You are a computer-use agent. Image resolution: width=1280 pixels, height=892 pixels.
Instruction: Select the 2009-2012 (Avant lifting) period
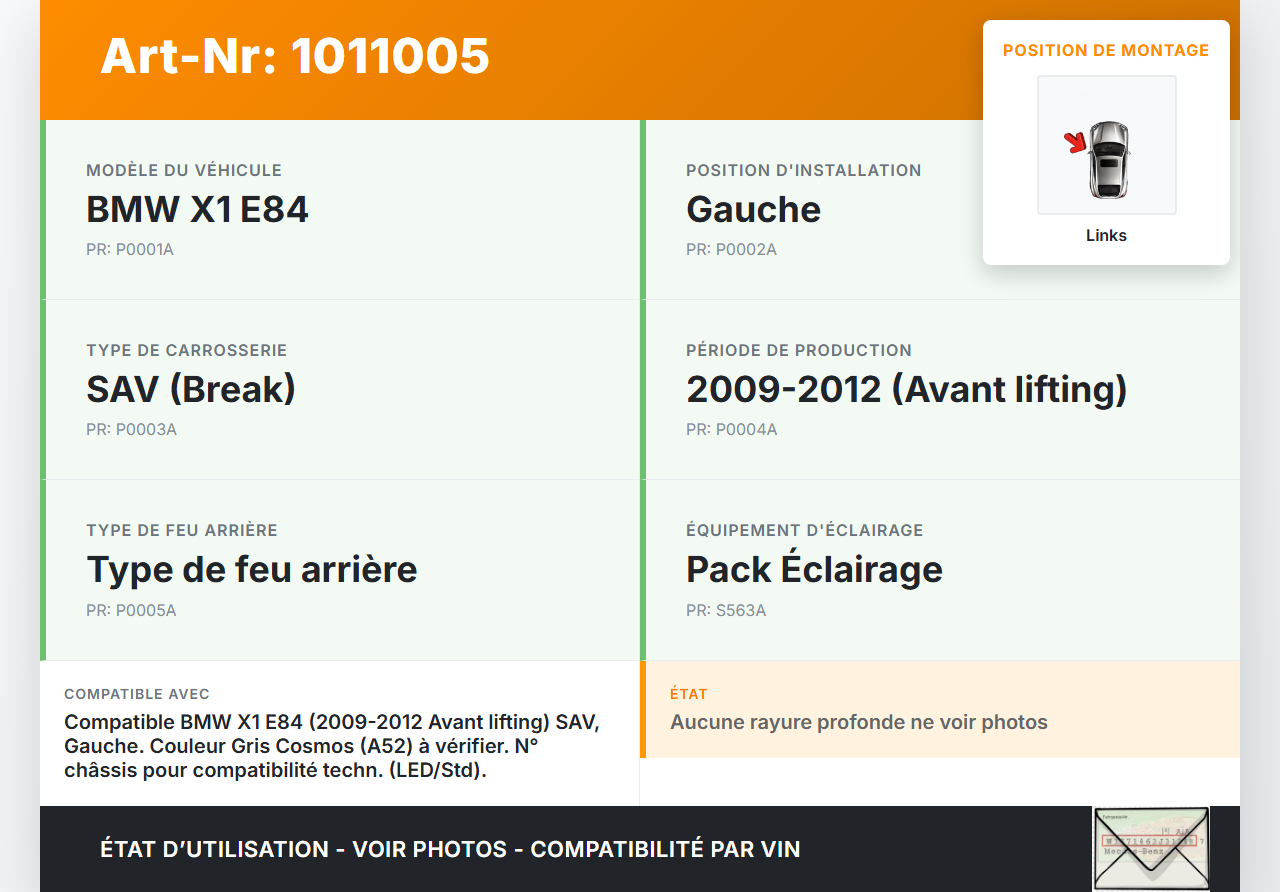pyautogui.click(x=906, y=390)
